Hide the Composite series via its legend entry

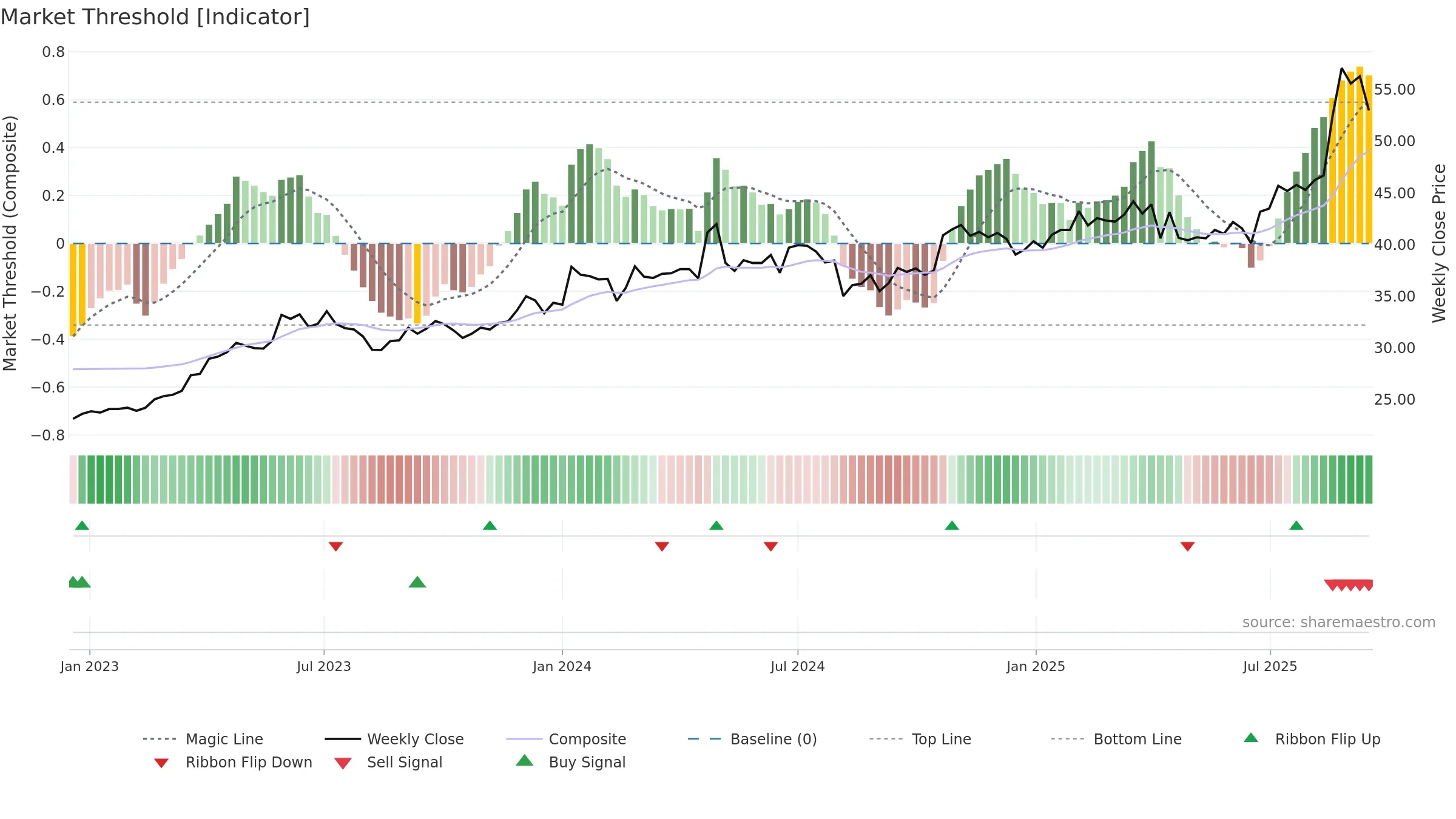point(566,739)
